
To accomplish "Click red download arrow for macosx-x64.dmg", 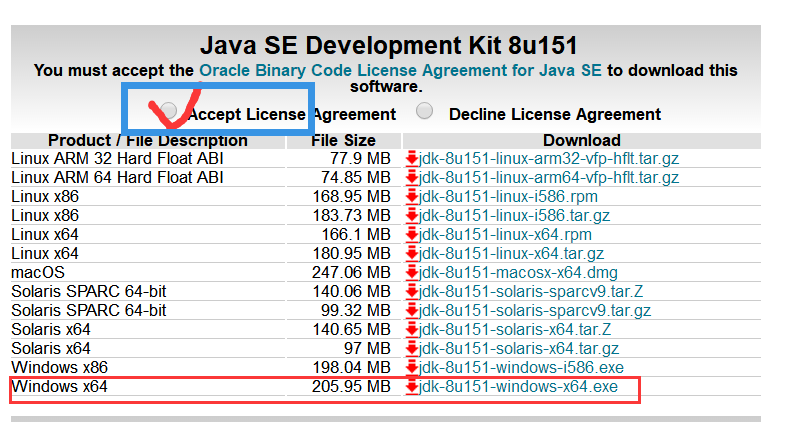I will click(412, 273).
